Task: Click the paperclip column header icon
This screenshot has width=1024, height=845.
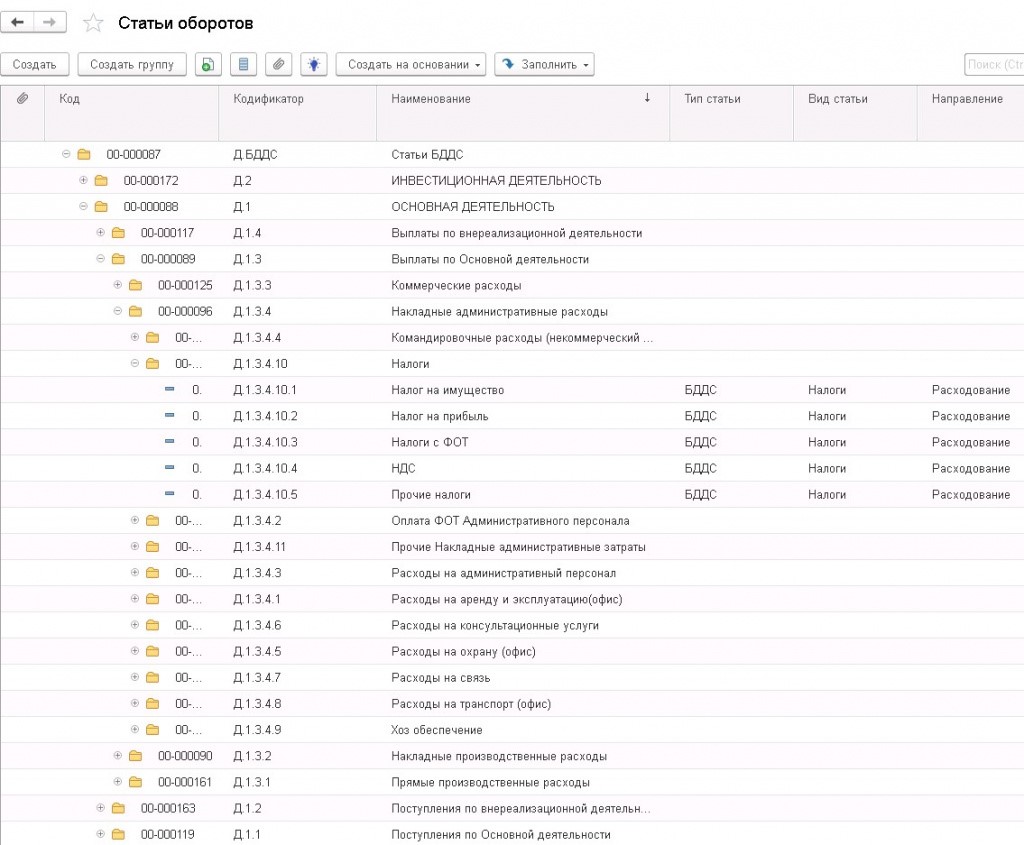Action: click(22, 99)
